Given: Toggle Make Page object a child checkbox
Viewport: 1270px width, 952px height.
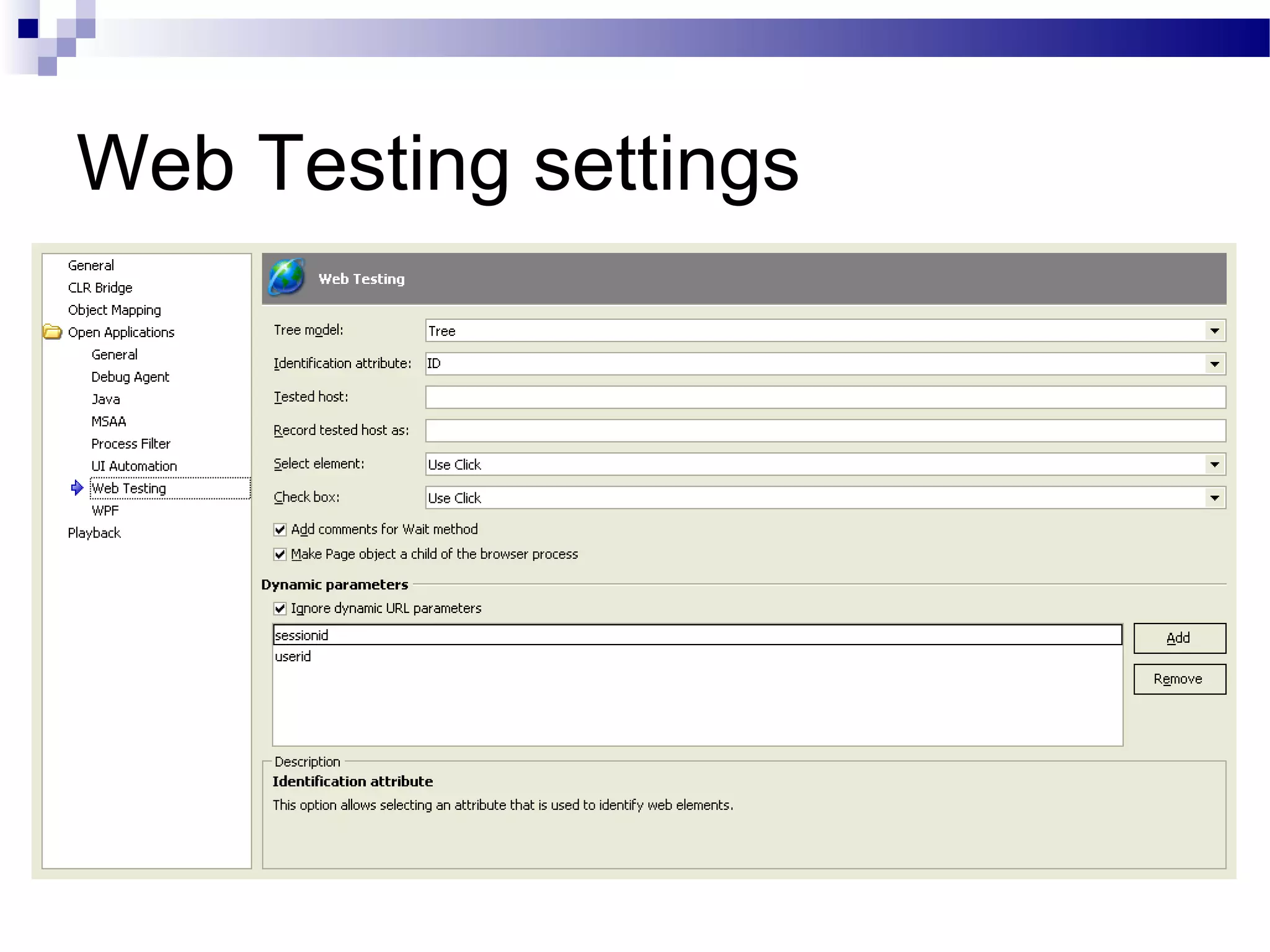Looking at the screenshot, I should pyautogui.click(x=280, y=554).
